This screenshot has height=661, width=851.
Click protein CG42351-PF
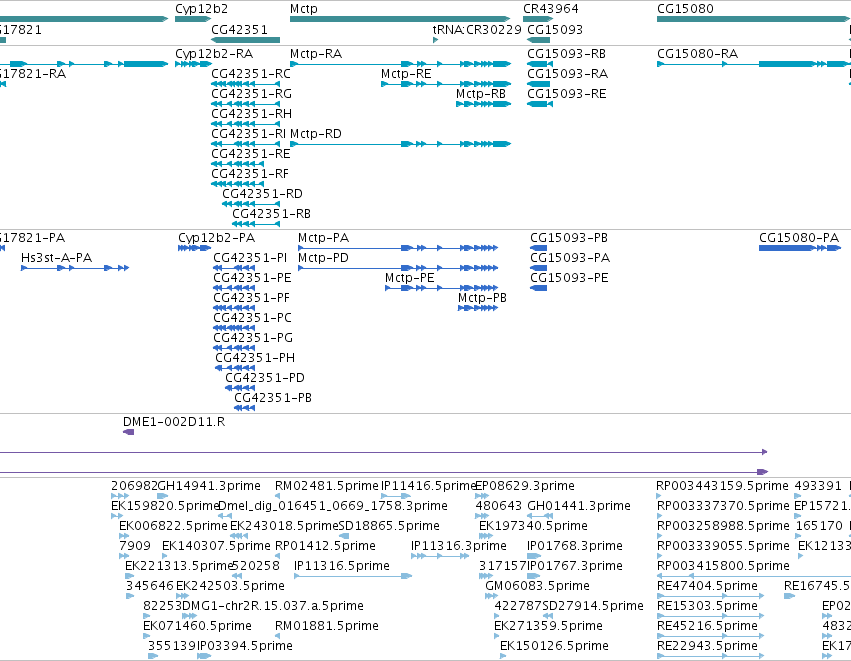coord(251,298)
